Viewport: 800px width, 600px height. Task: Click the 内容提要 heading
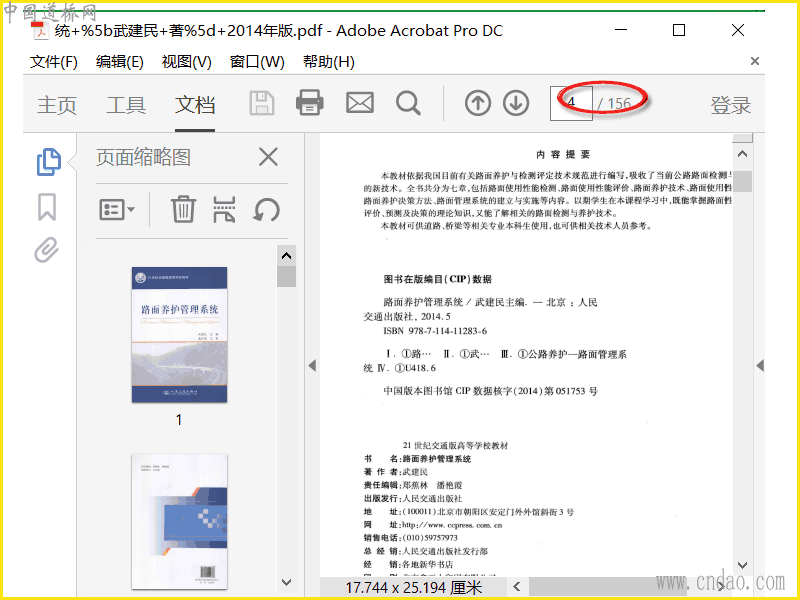pos(563,154)
